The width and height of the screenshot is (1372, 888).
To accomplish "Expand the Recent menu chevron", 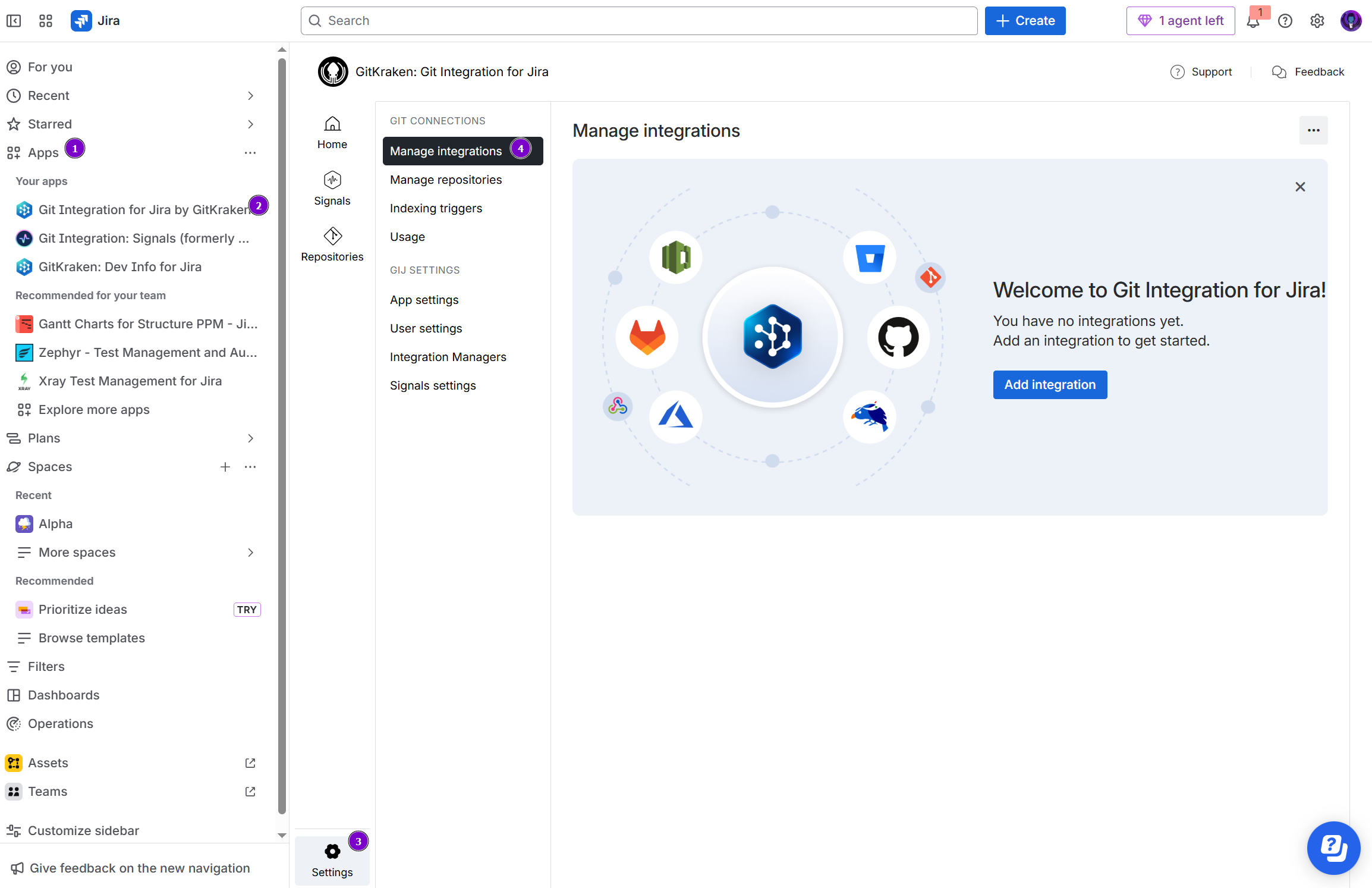I will coord(250,96).
